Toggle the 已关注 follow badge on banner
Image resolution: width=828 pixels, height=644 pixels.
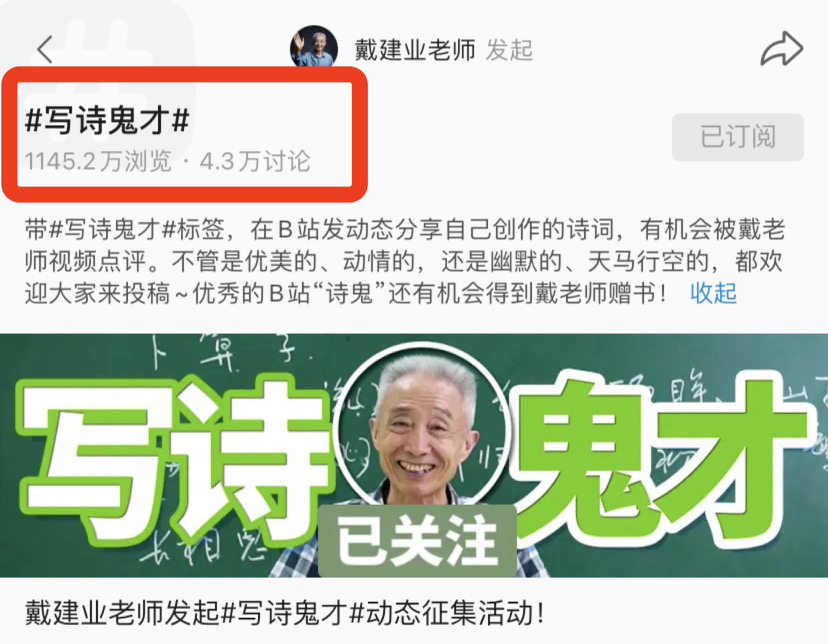tap(417, 541)
